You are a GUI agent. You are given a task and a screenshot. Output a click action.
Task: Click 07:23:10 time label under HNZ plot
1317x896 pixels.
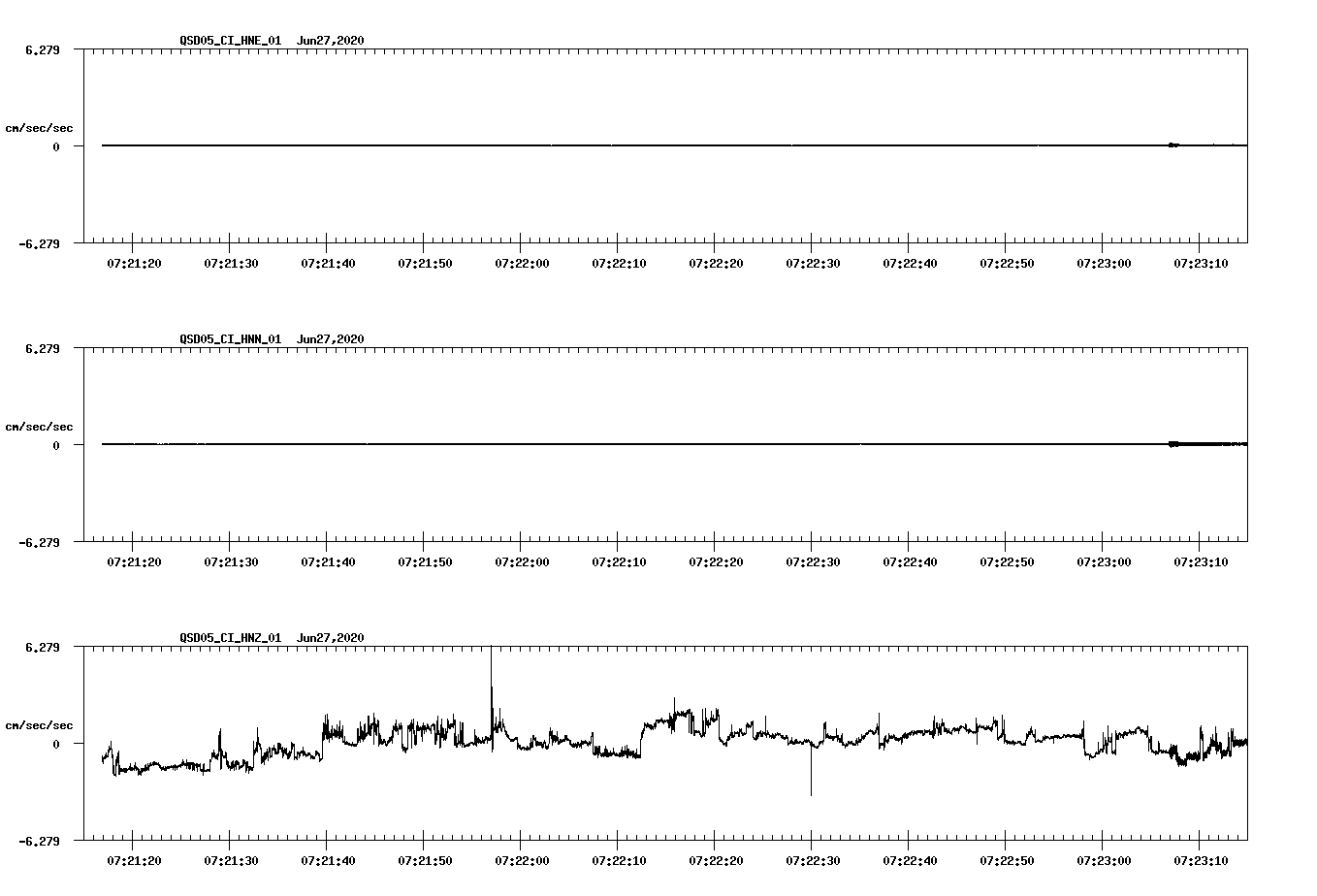click(x=1201, y=860)
